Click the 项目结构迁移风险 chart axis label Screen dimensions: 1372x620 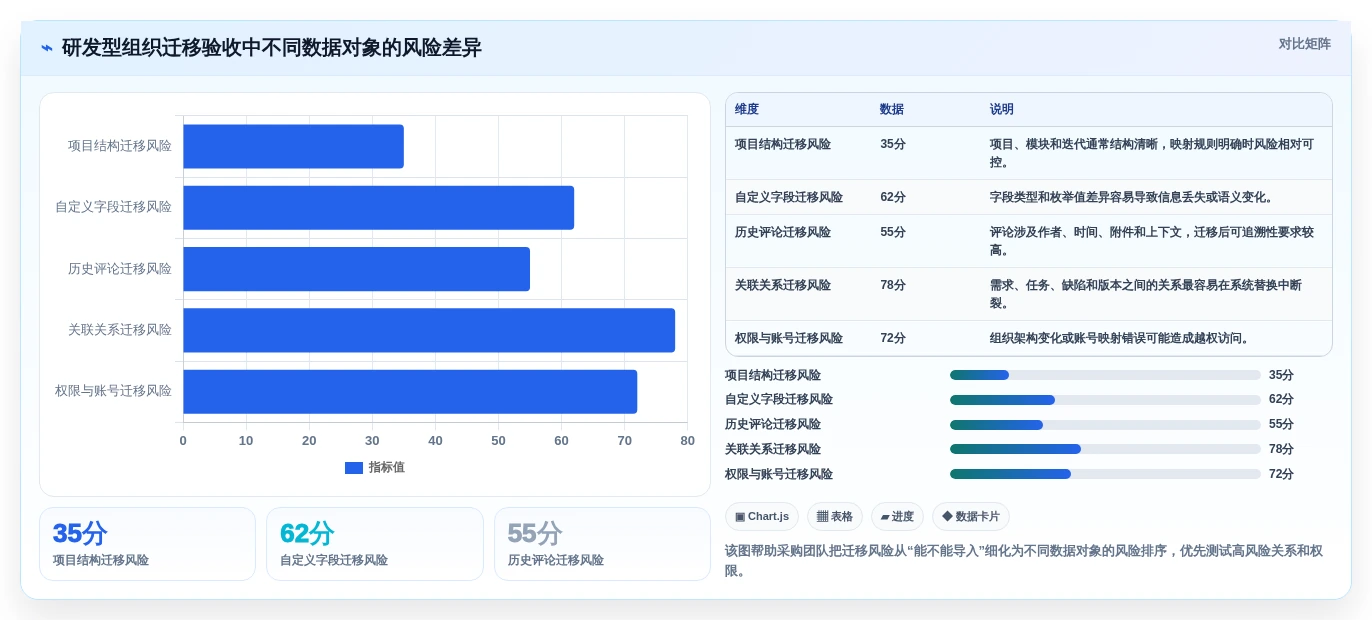tap(120, 146)
